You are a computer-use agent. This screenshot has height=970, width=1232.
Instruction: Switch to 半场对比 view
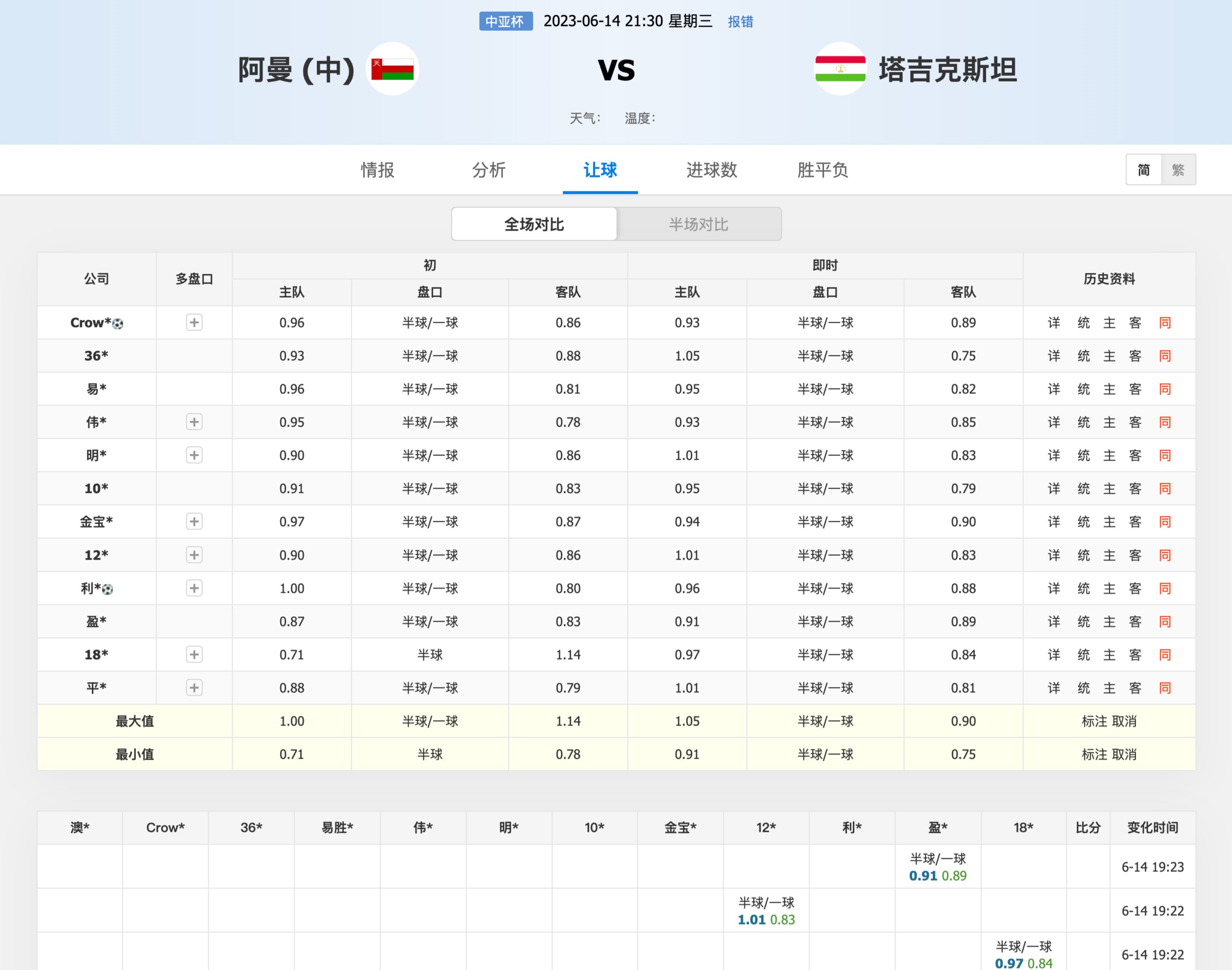click(x=698, y=224)
